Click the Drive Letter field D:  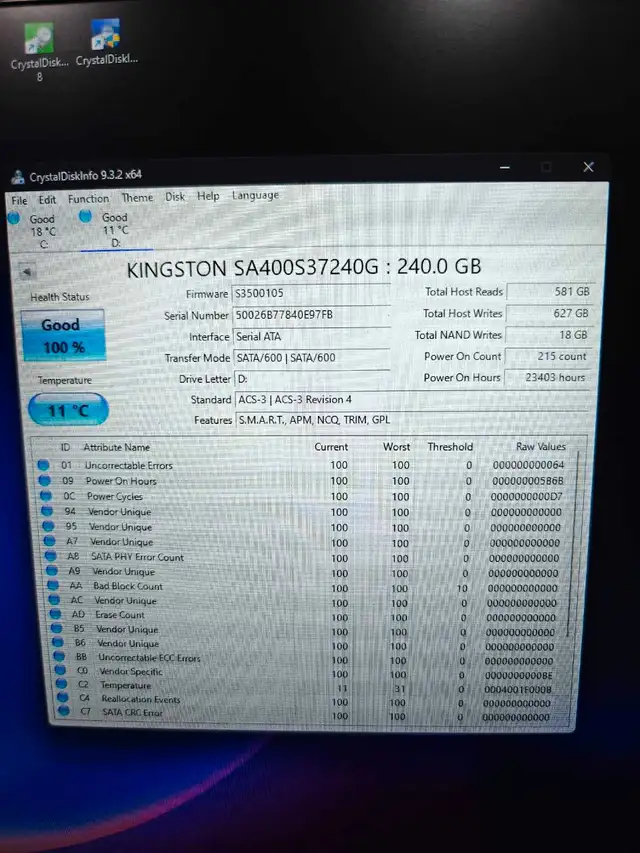312,379
